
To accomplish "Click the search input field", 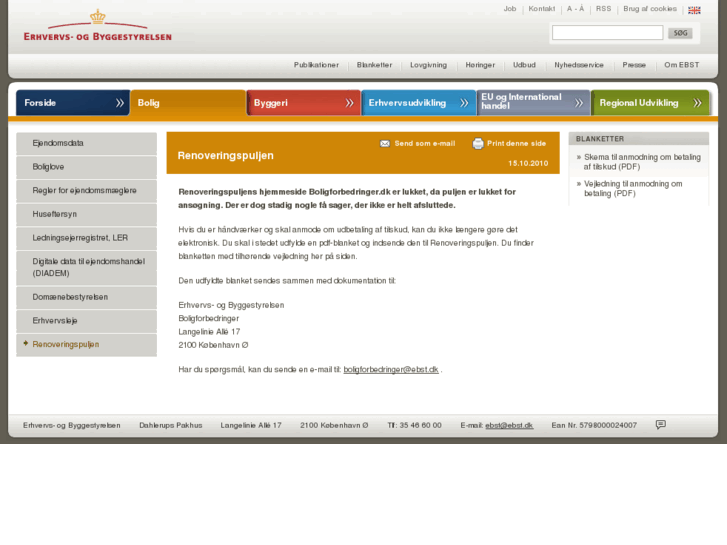I will (x=607, y=32).
